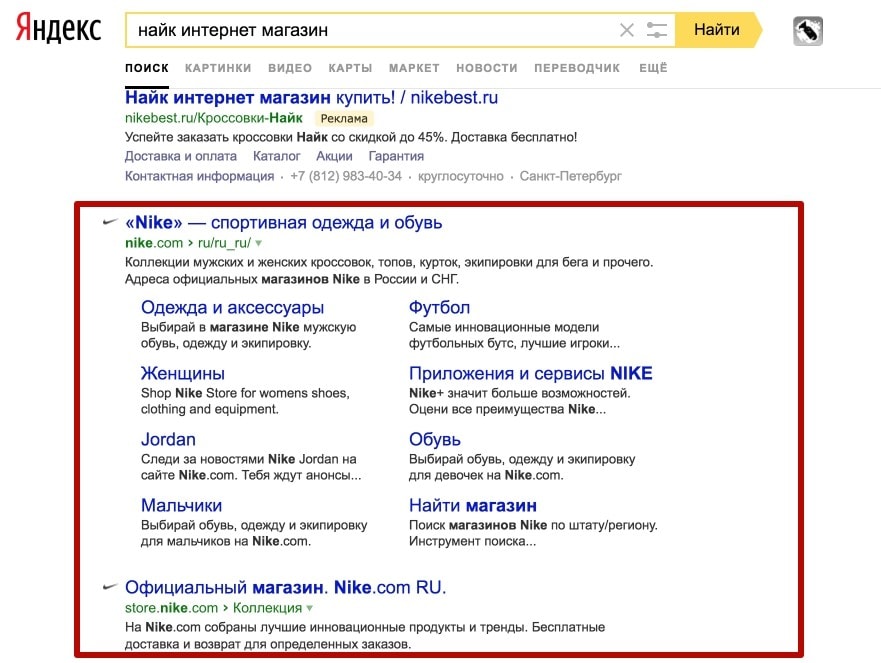Expand the arrow next to nike.com ru/ru_ru/
The width and height of the screenshot is (881, 663).
[258, 243]
